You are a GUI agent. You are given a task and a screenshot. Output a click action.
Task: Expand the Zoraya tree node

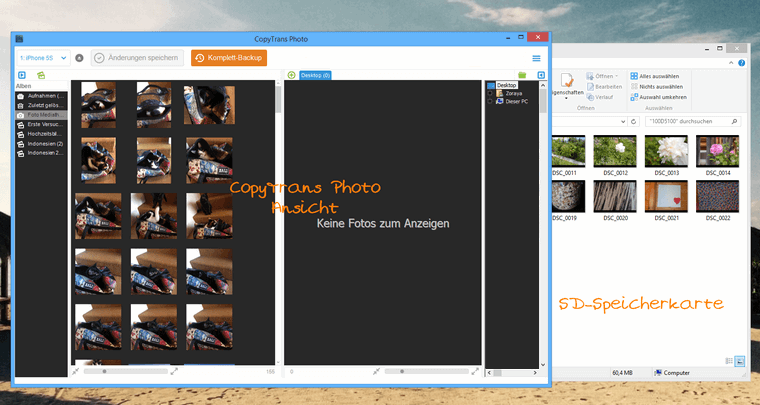[x=490, y=93]
